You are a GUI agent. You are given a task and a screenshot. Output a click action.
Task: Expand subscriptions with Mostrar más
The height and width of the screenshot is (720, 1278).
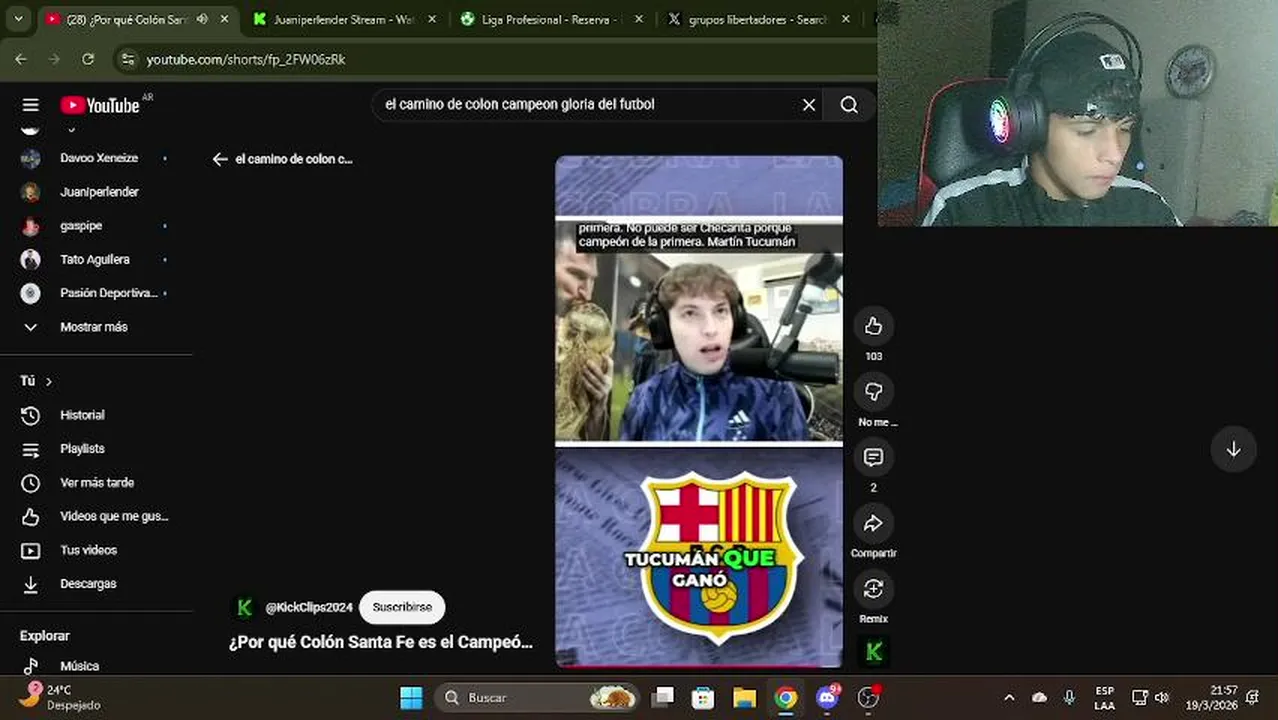click(x=96, y=327)
